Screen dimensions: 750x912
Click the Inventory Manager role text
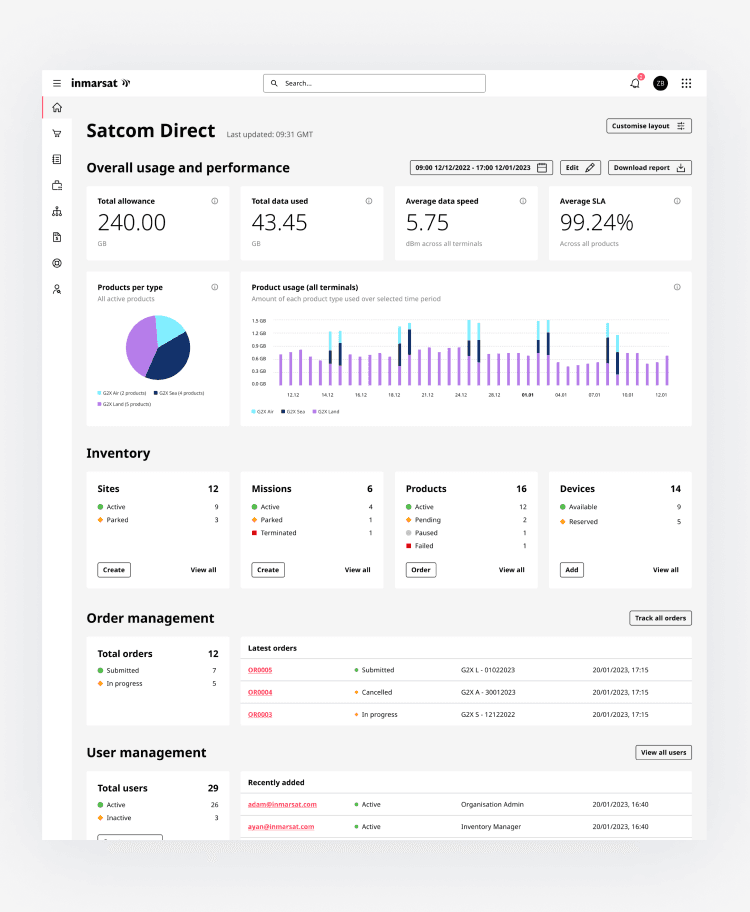pyautogui.click(x=491, y=826)
